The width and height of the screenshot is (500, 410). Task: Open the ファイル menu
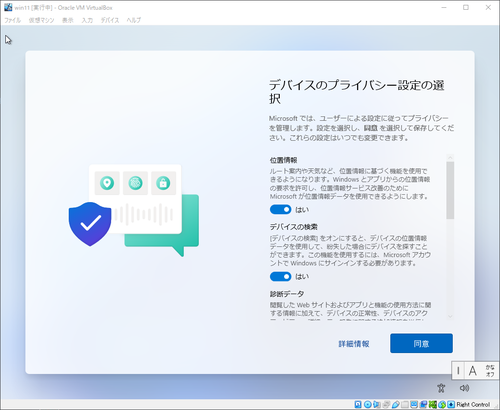(x=12, y=20)
